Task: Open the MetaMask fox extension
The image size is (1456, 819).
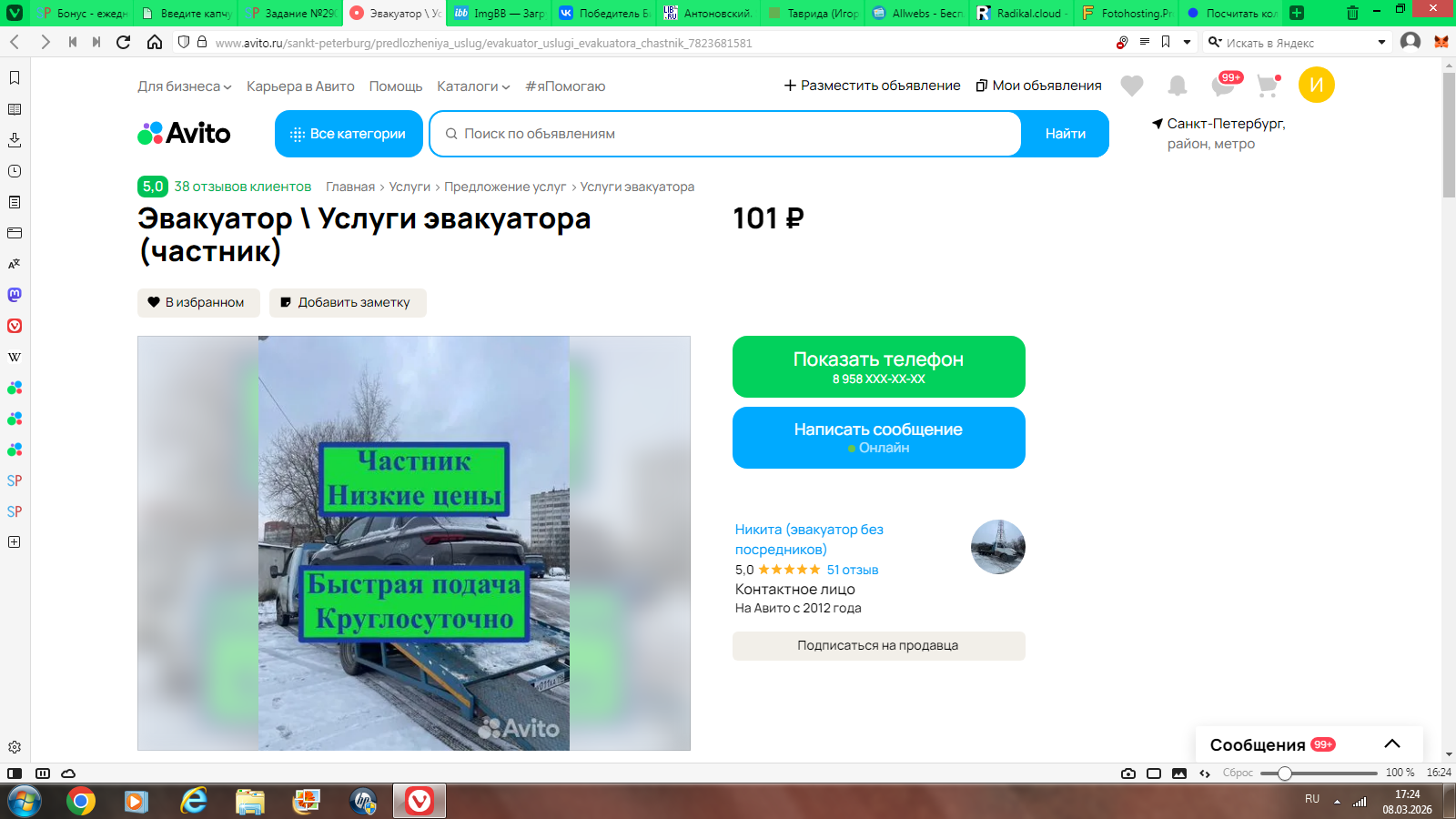Action: tap(1441, 42)
